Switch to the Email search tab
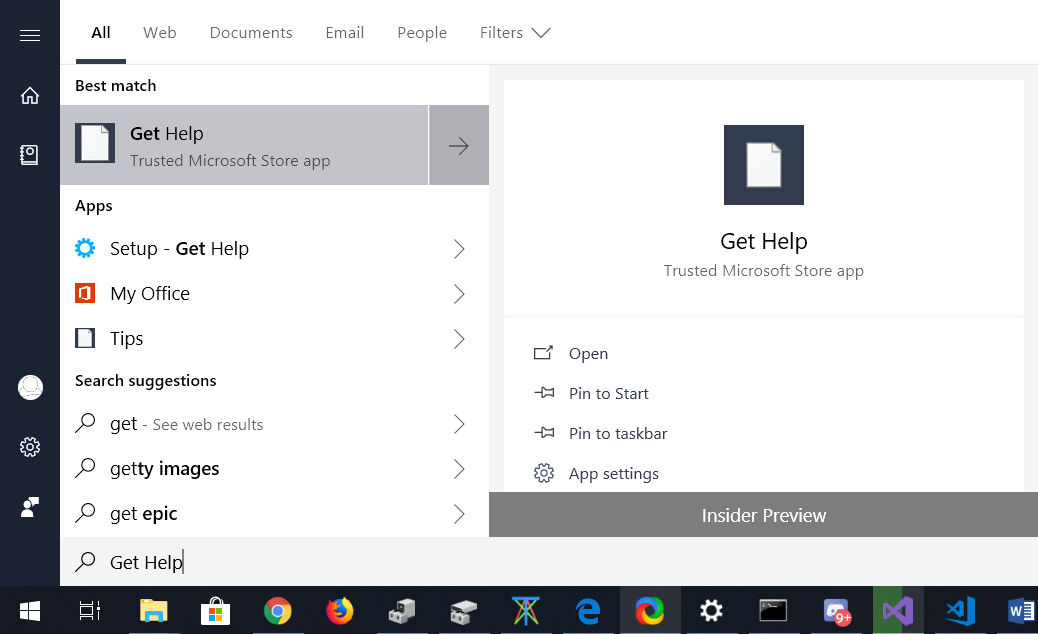Viewport: 1038px width, 634px height. pos(344,32)
